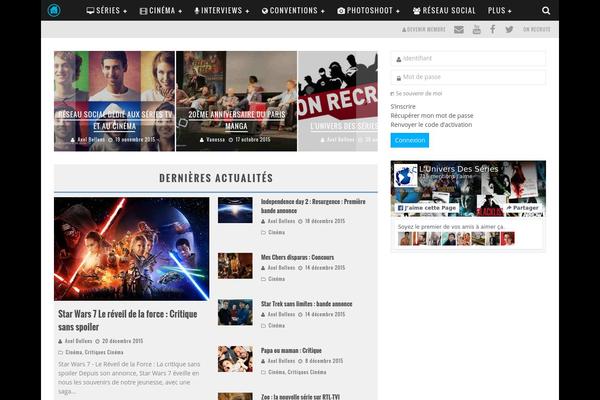Focus the Mot de passe field
Viewport: 600px width, 400px height.
pyautogui.click(x=468, y=77)
